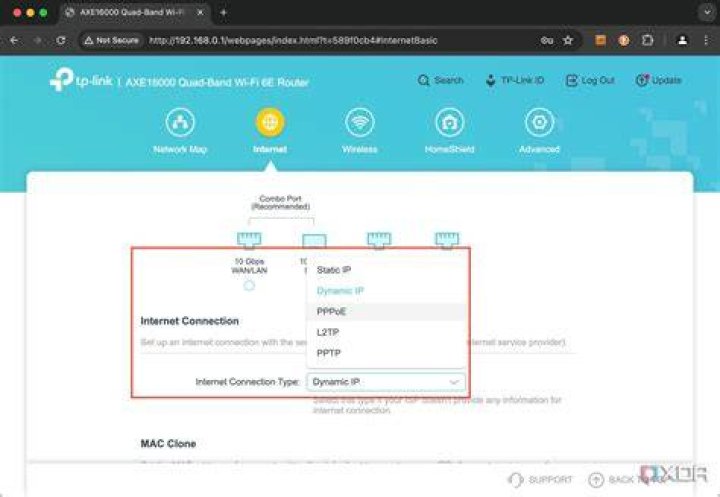Click the Internet Connection heading
720x497 pixels.
[190, 321]
